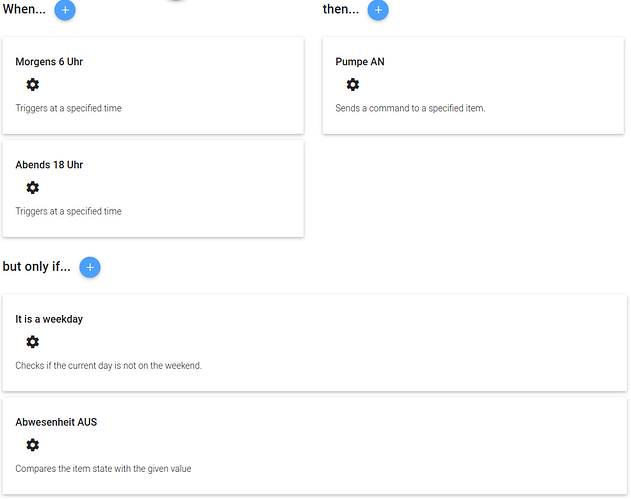Configure the Pumpe AN action gear

coord(352,85)
